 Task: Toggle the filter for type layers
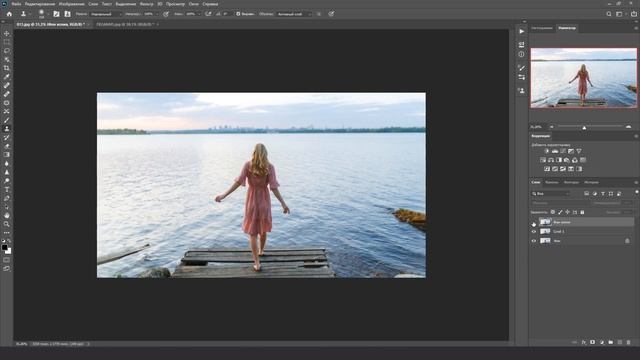point(603,193)
